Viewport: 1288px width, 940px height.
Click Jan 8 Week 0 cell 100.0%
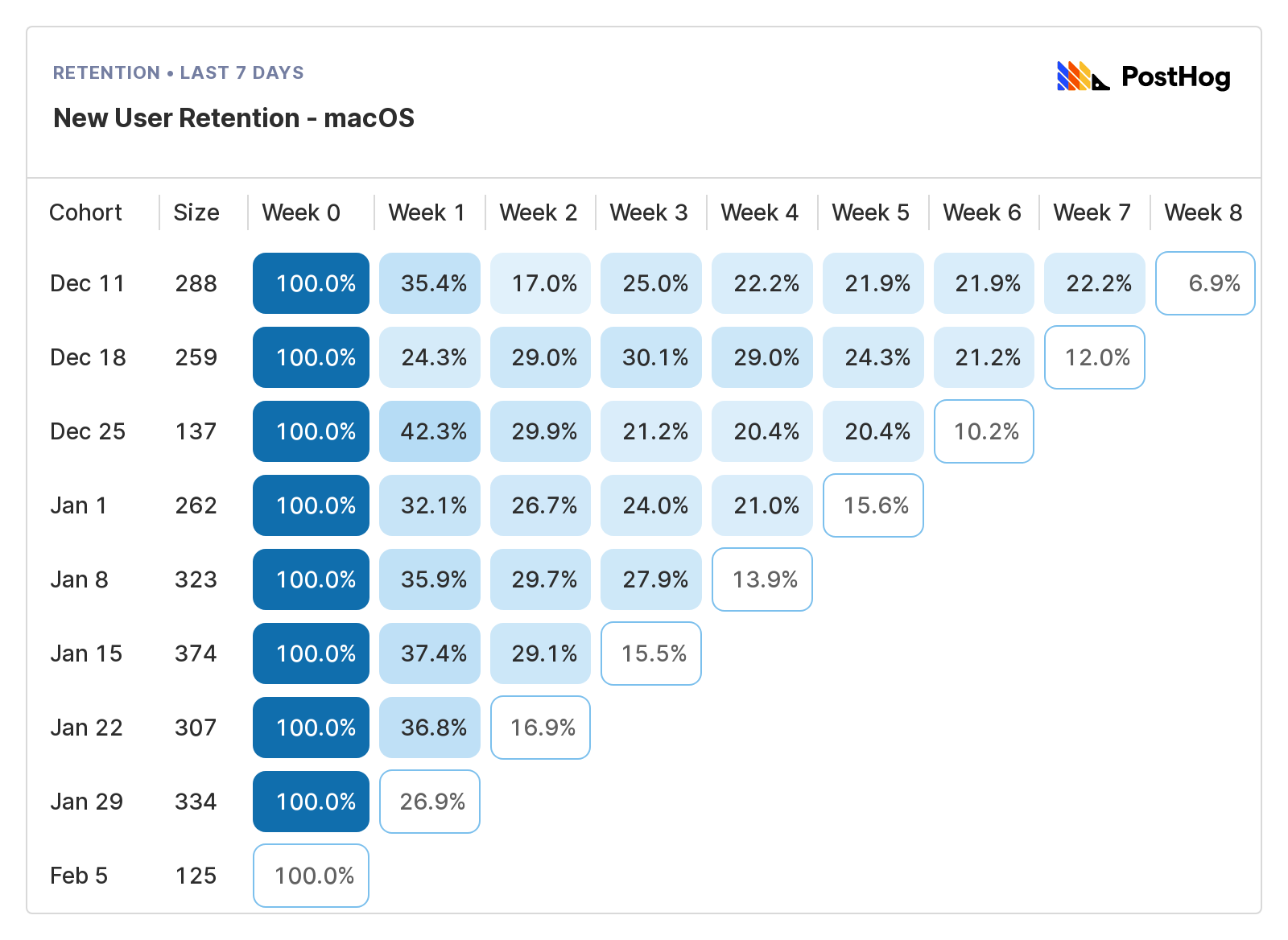pos(311,579)
